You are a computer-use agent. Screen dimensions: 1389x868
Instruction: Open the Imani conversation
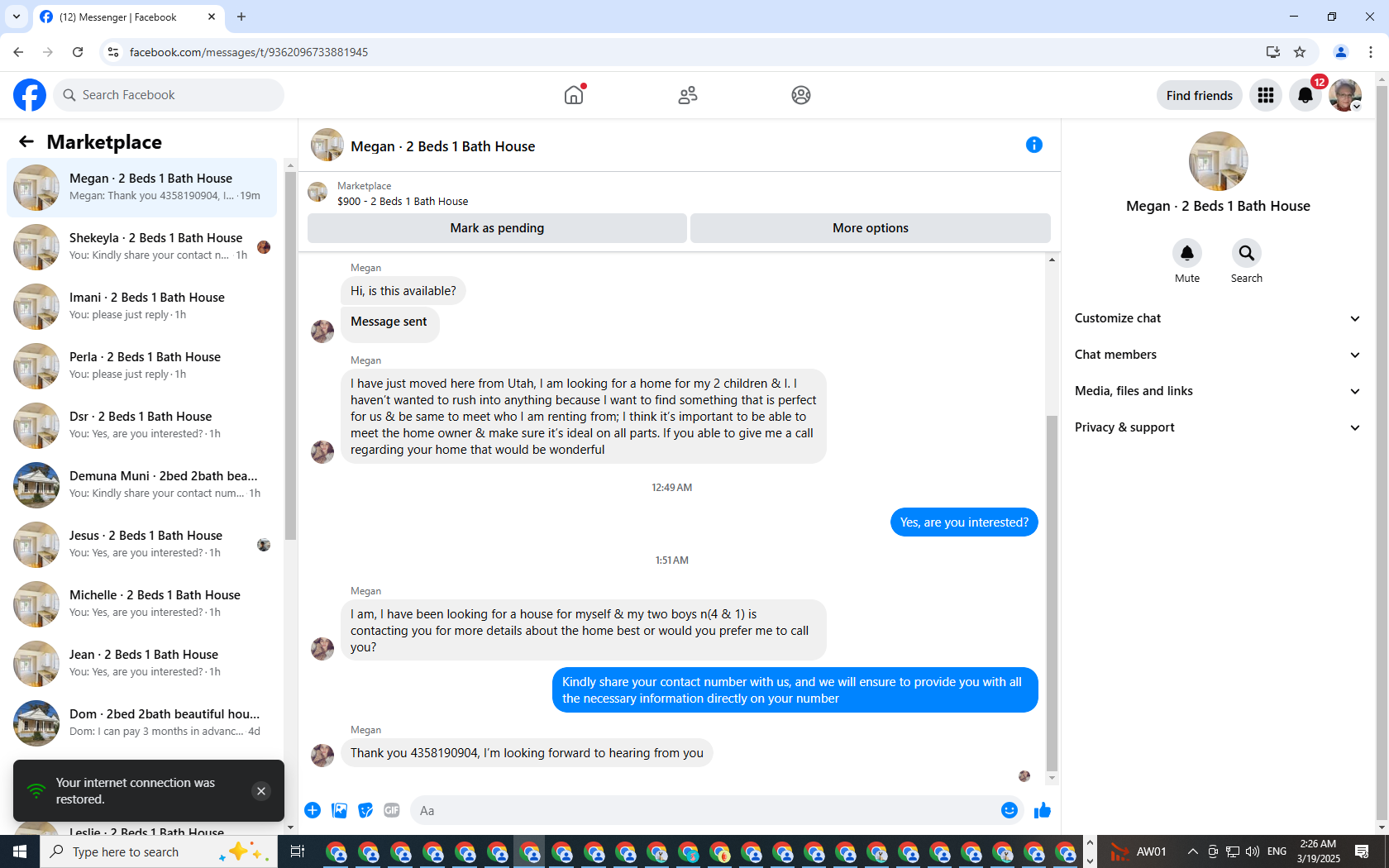tap(142, 307)
